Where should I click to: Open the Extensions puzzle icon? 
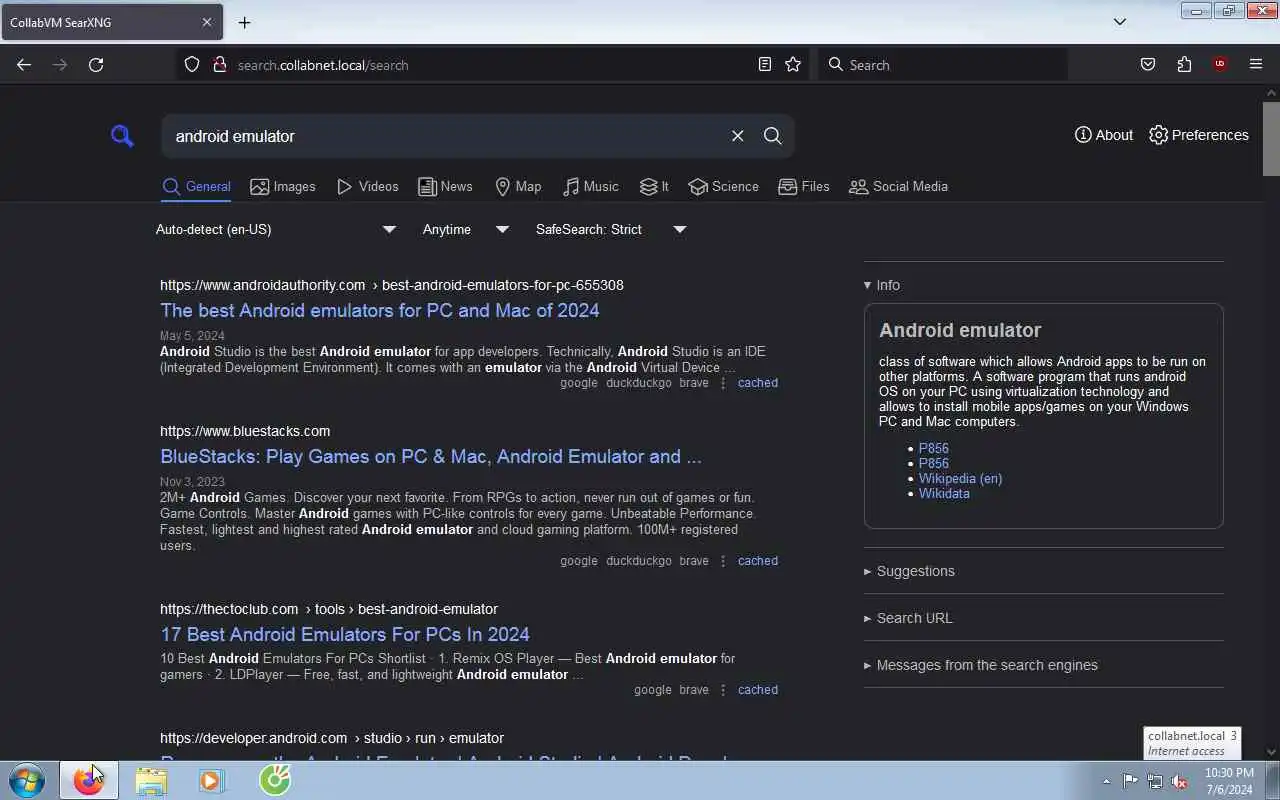(x=1184, y=65)
